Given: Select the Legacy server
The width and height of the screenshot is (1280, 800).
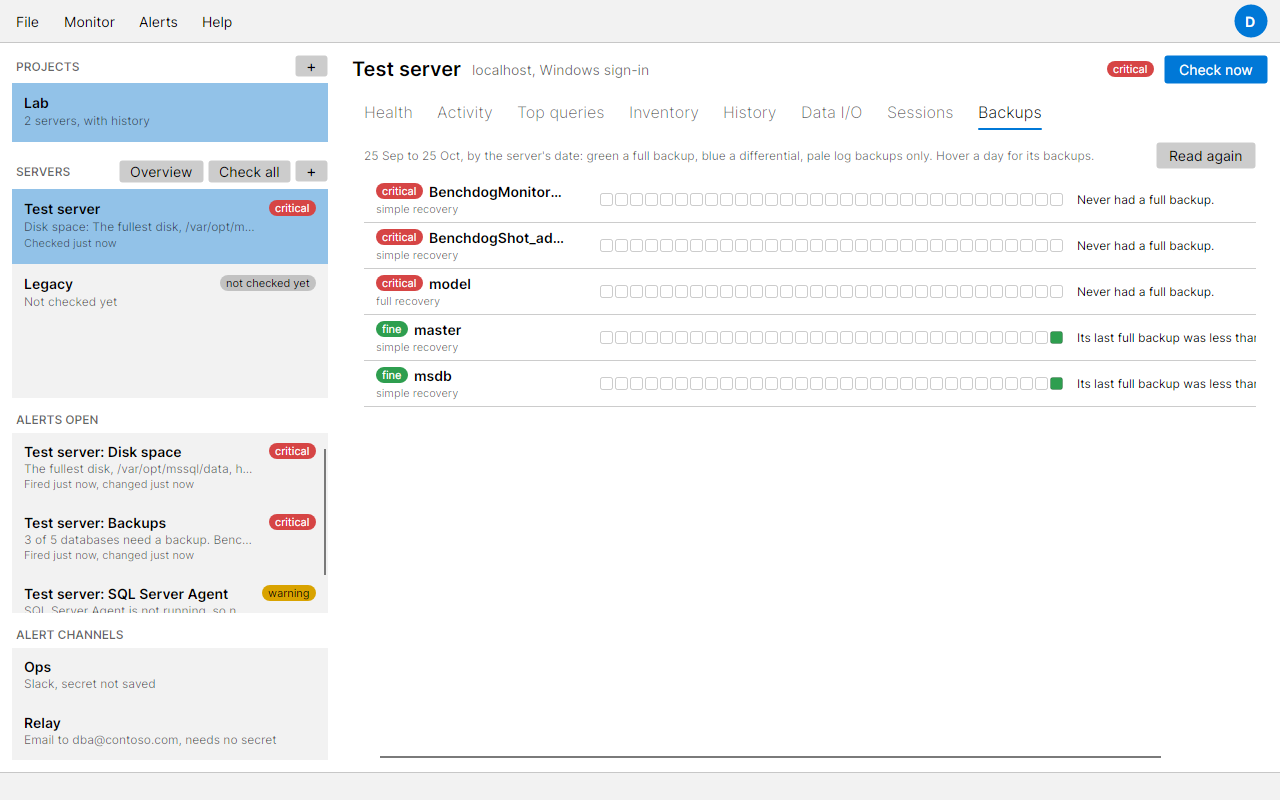Looking at the screenshot, I should [x=170, y=292].
